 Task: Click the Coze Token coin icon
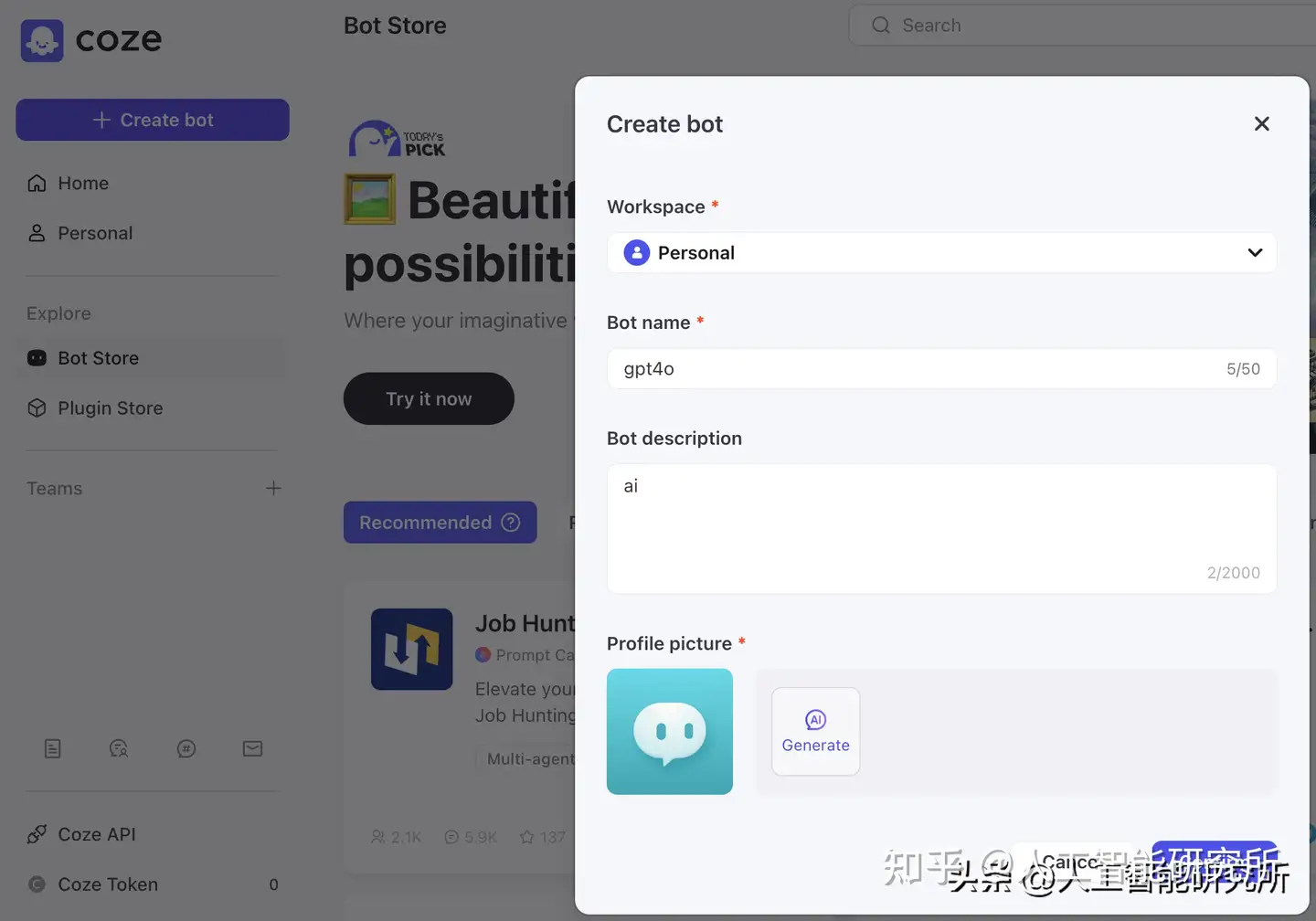tap(37, 884)
